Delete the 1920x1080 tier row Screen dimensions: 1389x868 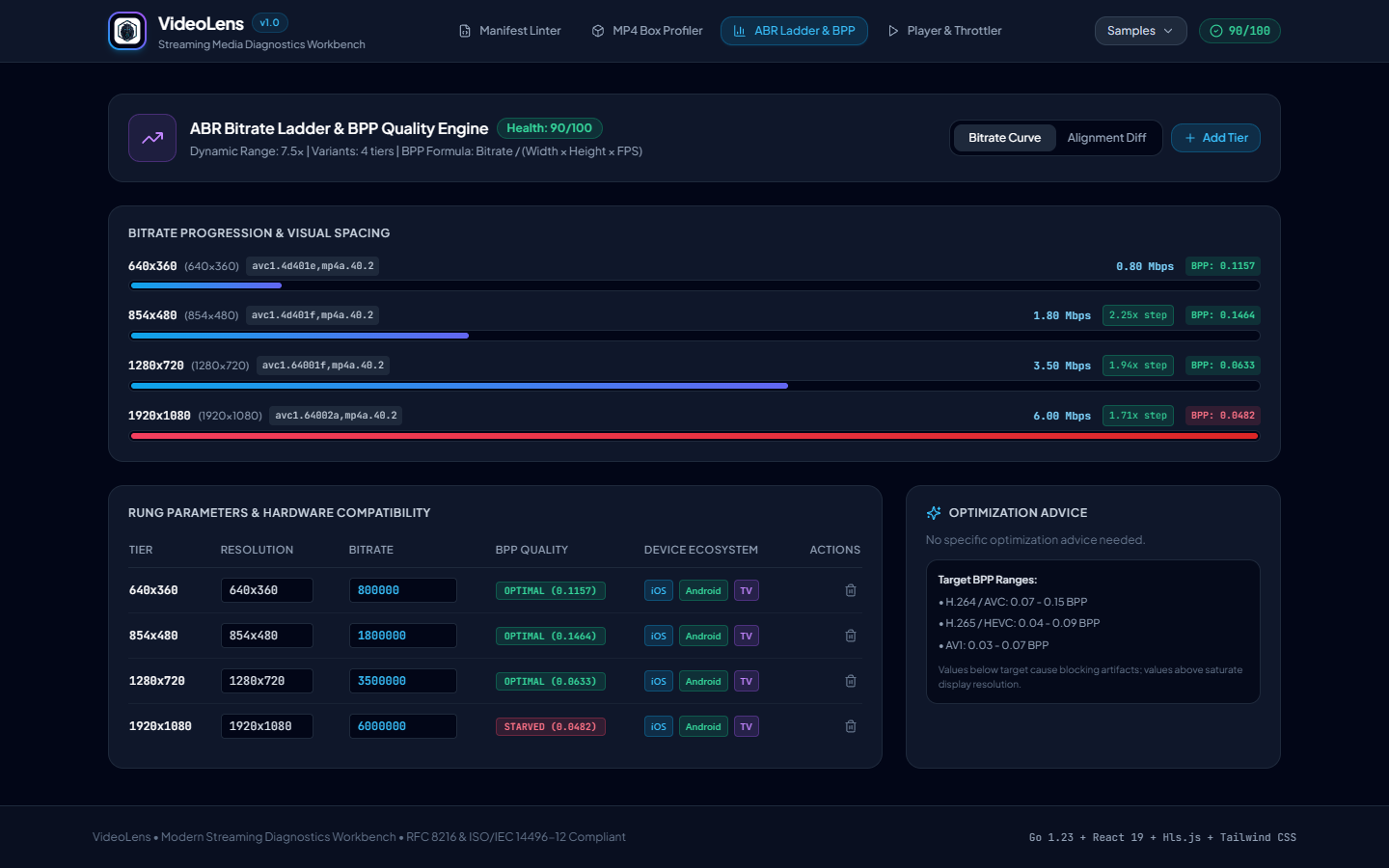pos(851,726)
